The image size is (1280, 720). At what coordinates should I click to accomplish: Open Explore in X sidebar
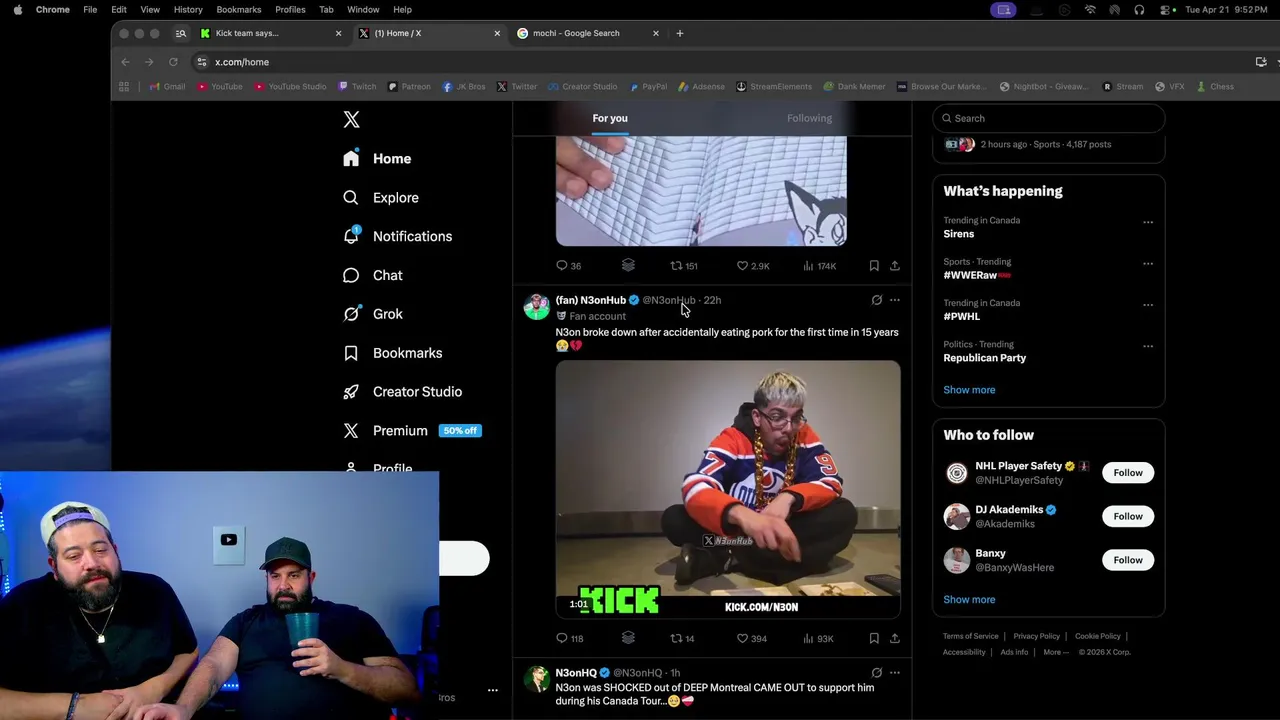[381, 198]
